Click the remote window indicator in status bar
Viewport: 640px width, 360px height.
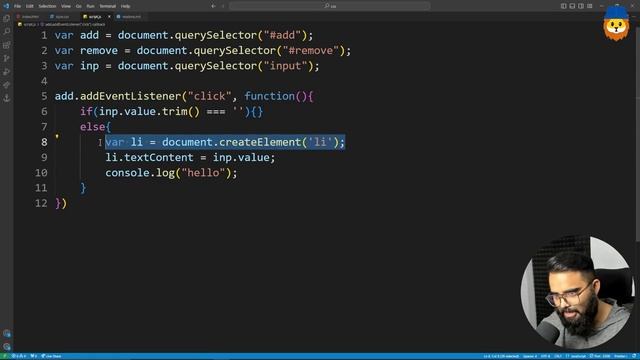point(4,356)
